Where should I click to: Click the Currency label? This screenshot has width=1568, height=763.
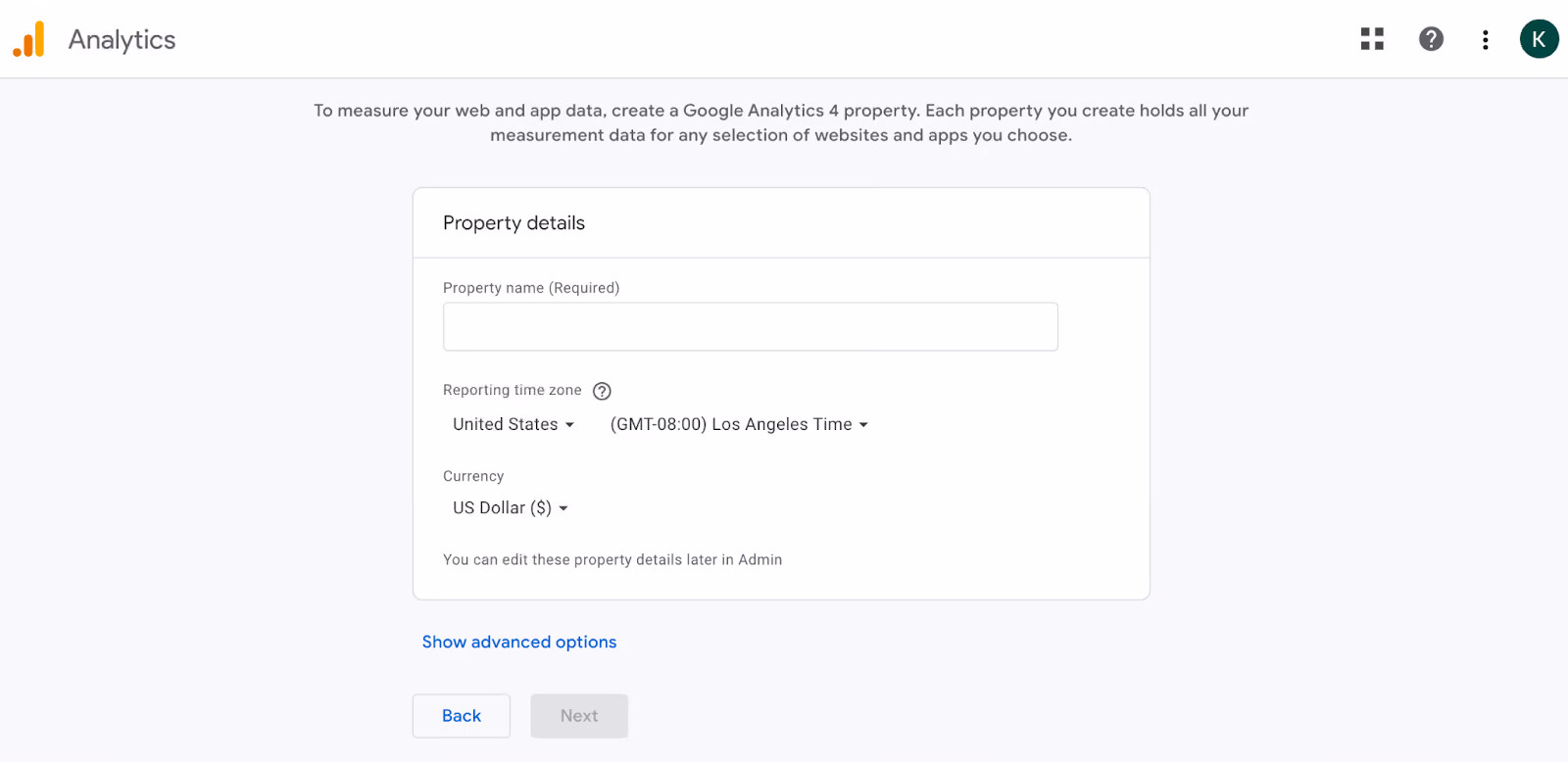(x=473, y=476)
